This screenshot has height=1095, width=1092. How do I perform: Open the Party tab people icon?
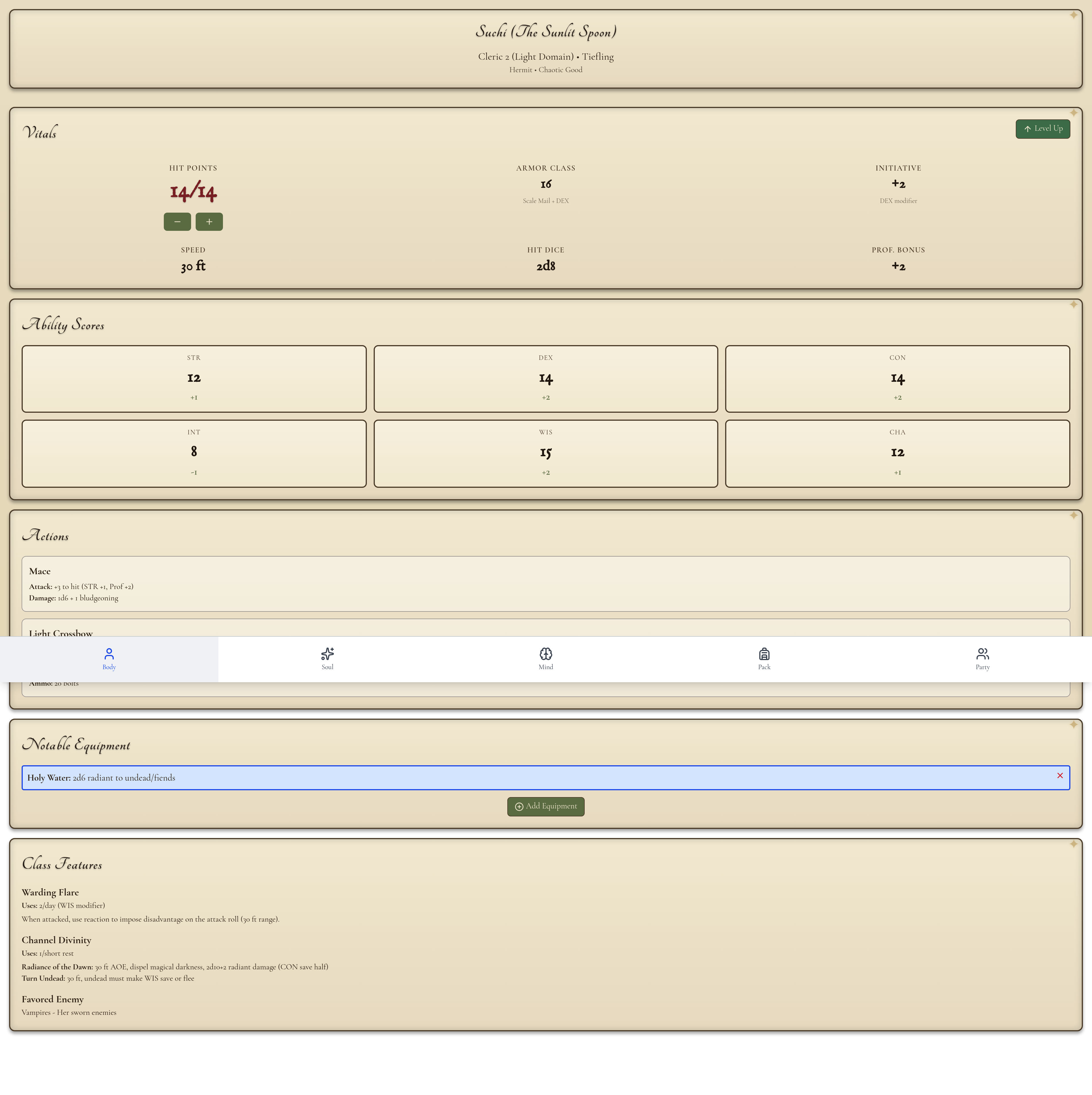pyautogui.click(x=982, y=654)
